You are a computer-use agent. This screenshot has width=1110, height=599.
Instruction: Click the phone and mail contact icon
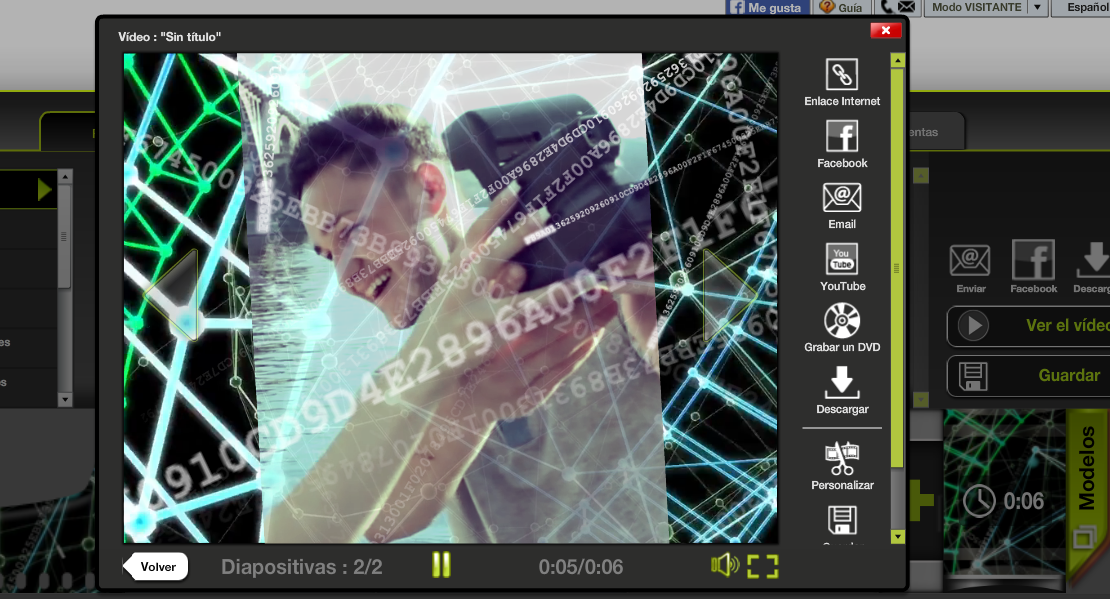(x=897, y=7)
